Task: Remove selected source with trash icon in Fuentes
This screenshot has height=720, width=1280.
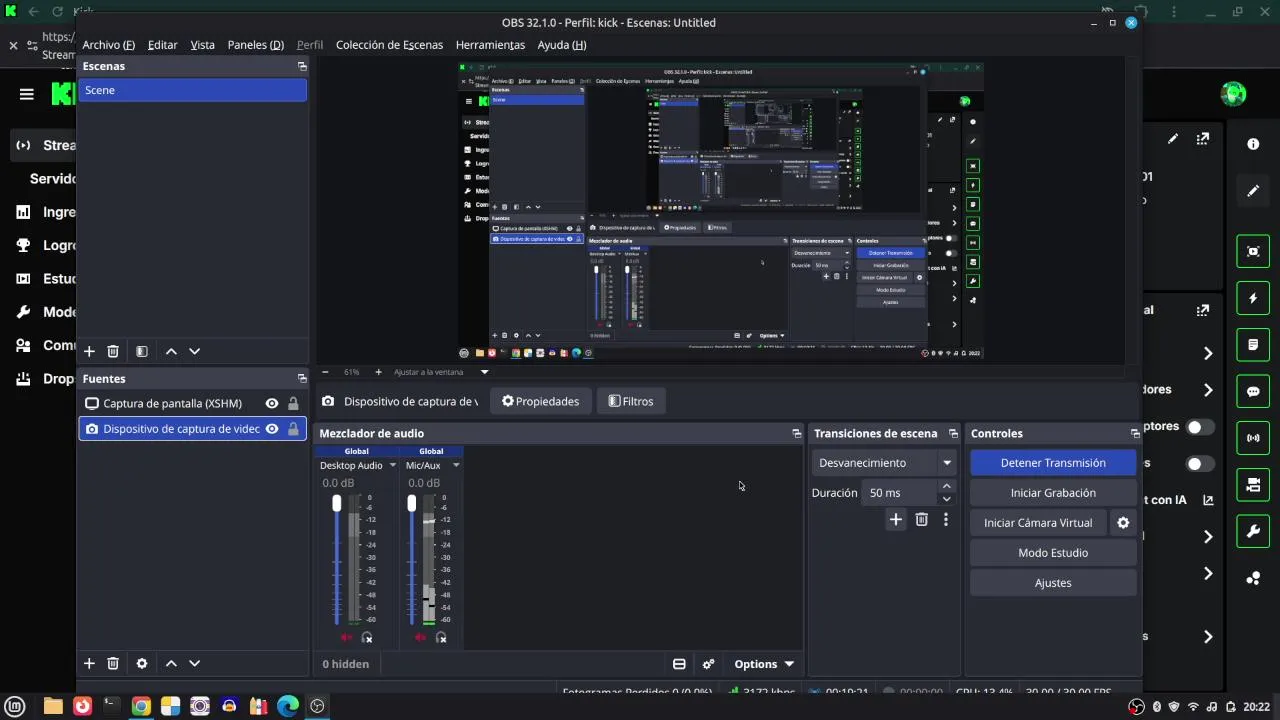Action: tap(113, 663)
